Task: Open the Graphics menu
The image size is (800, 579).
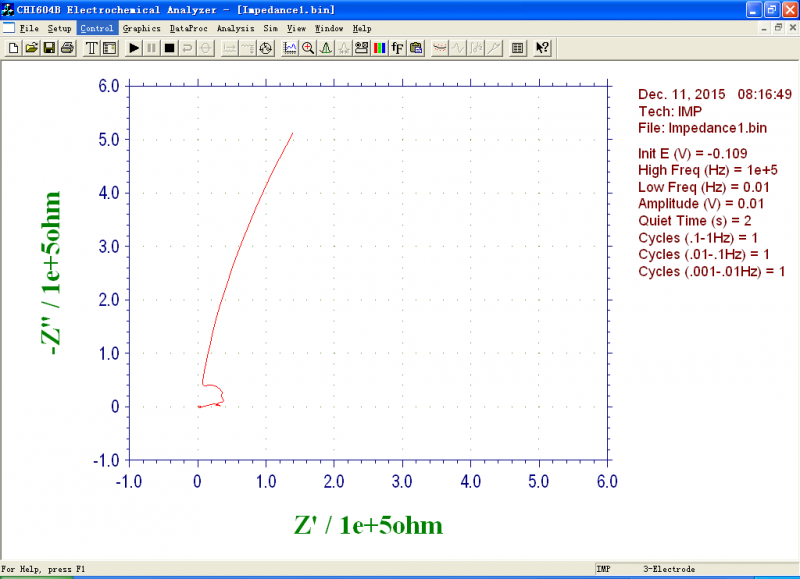Action: pos(141,29)
